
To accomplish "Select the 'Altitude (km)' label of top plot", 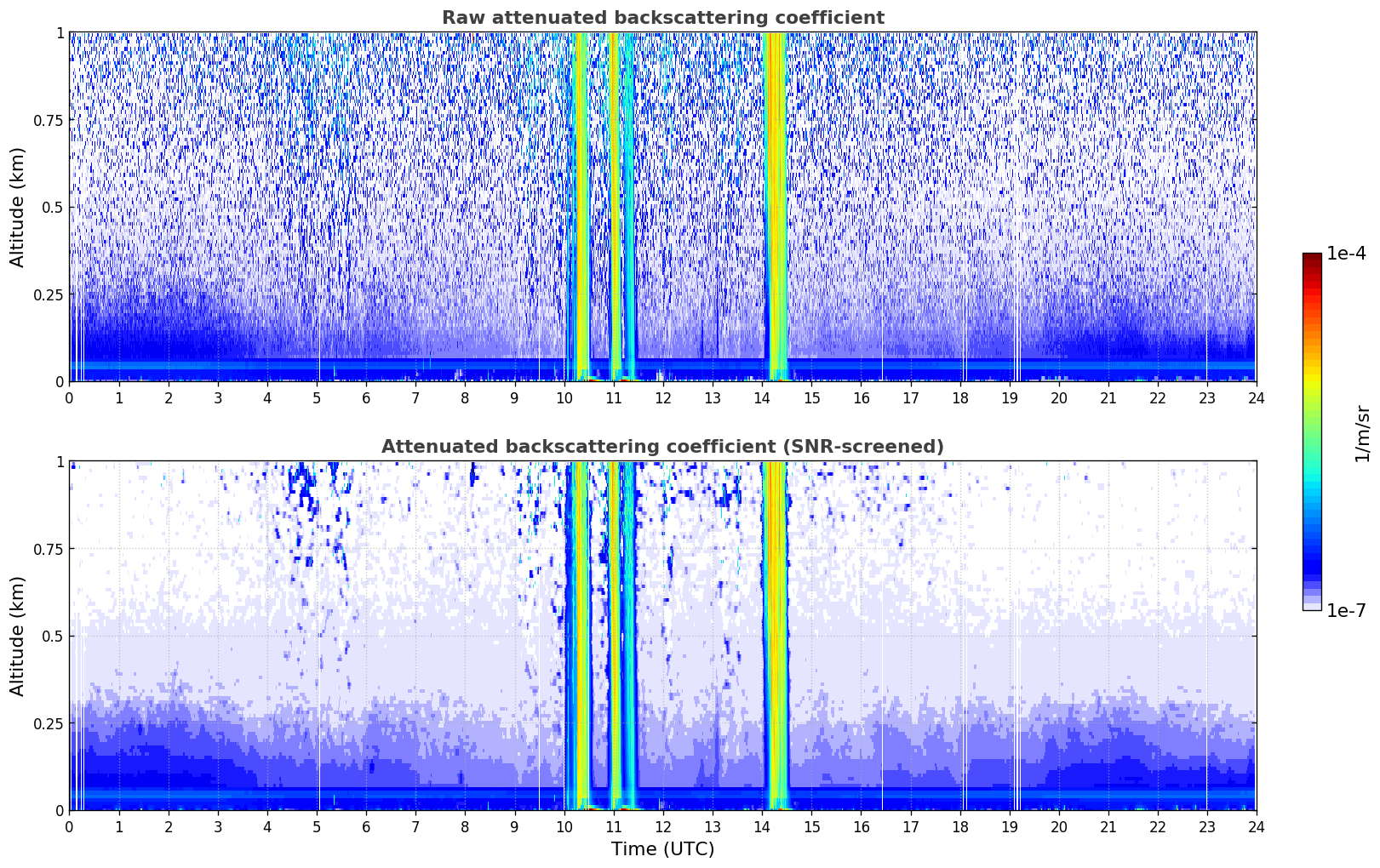I will 18,207.
